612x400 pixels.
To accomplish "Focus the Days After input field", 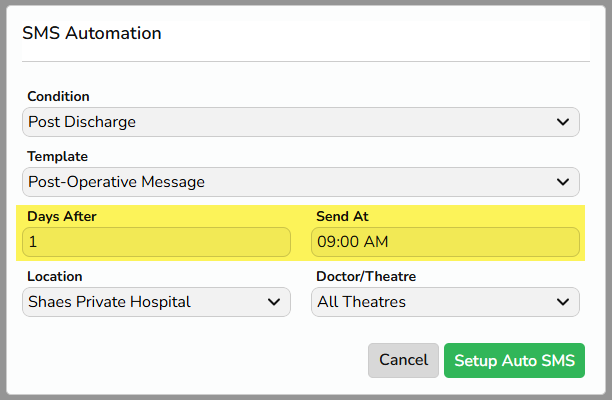I will (x=156, y=242).
